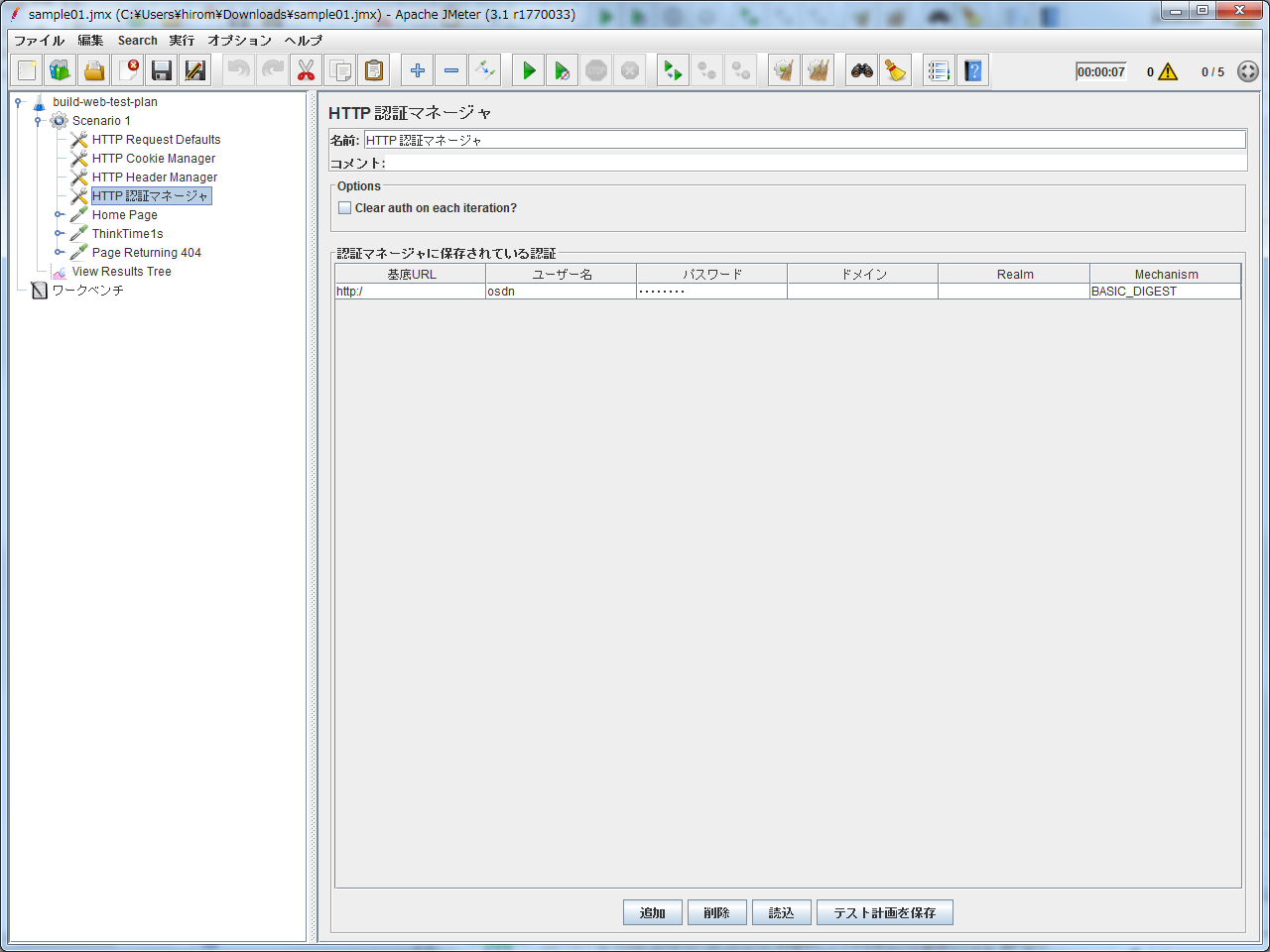Copy the selected element
This screenshot has height=952, width=1270.
(340, 70)
